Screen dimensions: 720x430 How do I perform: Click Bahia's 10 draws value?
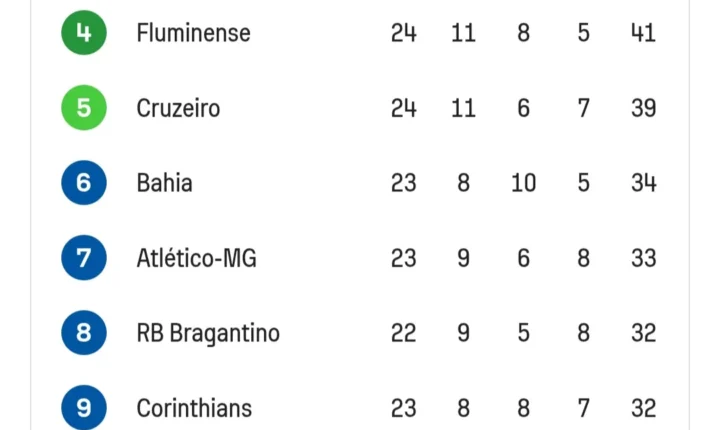[x=523, y=183]
